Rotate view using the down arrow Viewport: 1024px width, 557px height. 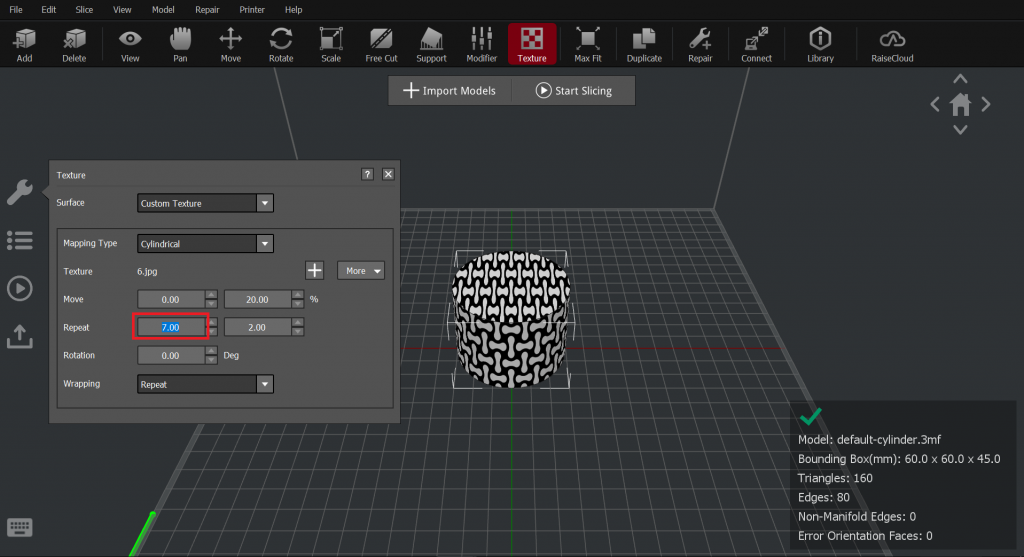[x=960, y=130]
